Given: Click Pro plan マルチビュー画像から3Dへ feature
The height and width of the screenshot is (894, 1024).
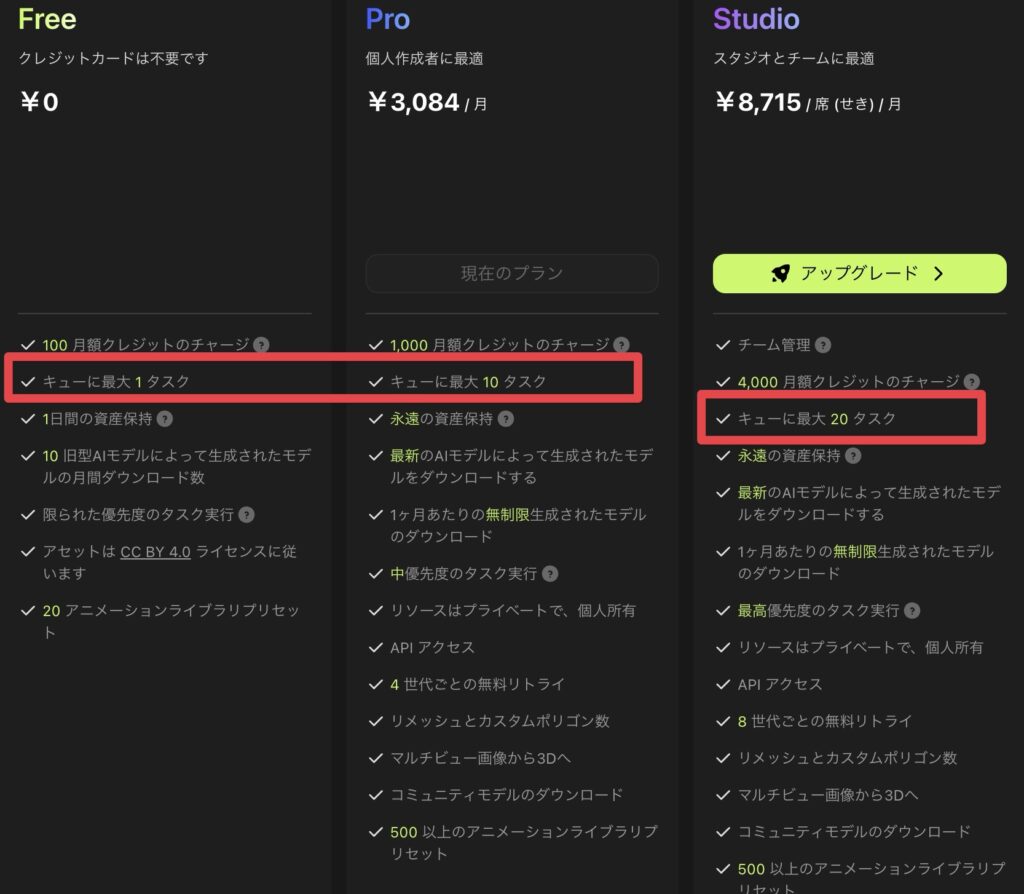Looking at the screenshot, I should [x=481, y=758].
